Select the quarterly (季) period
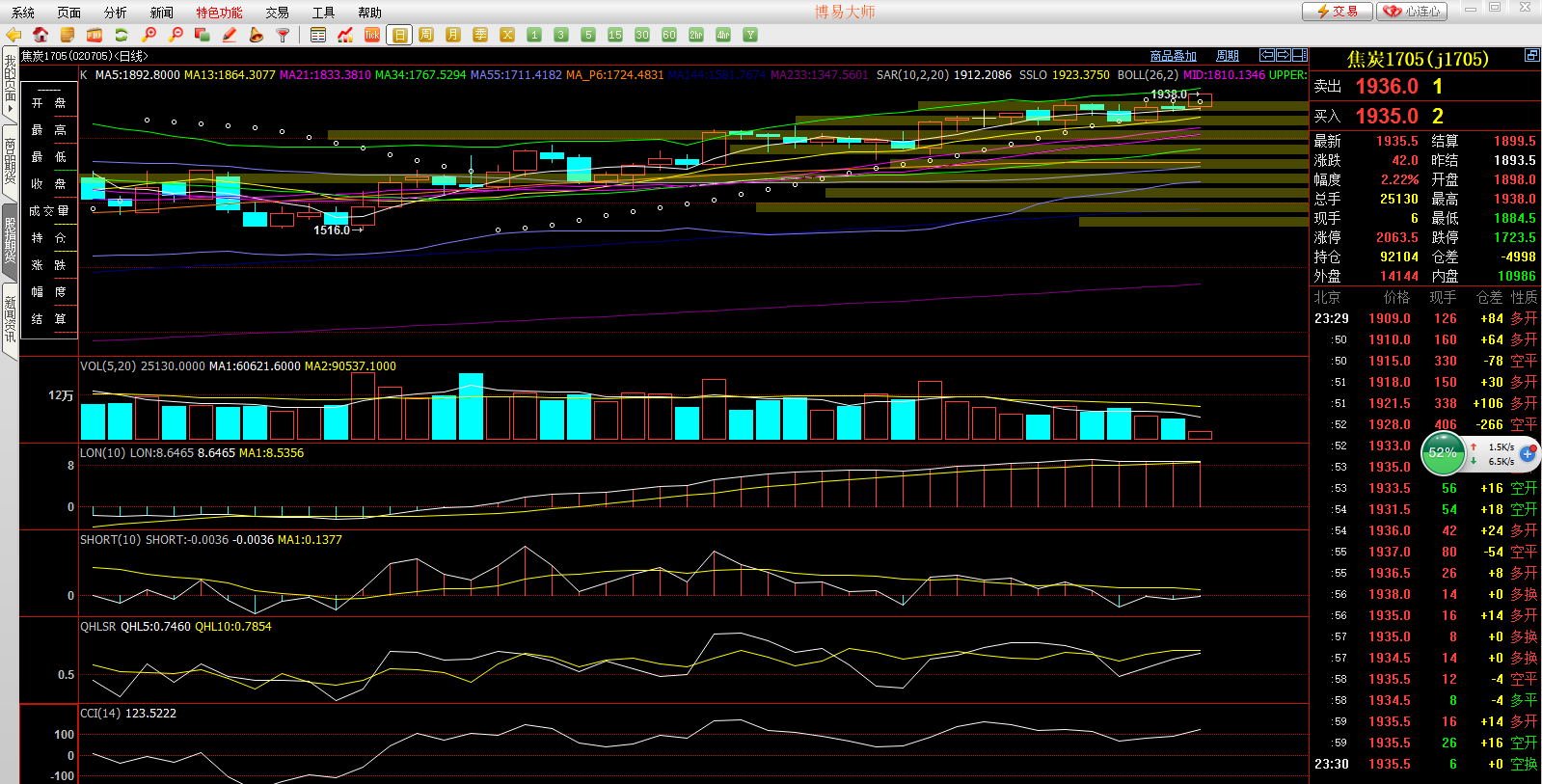 point(480,35)
